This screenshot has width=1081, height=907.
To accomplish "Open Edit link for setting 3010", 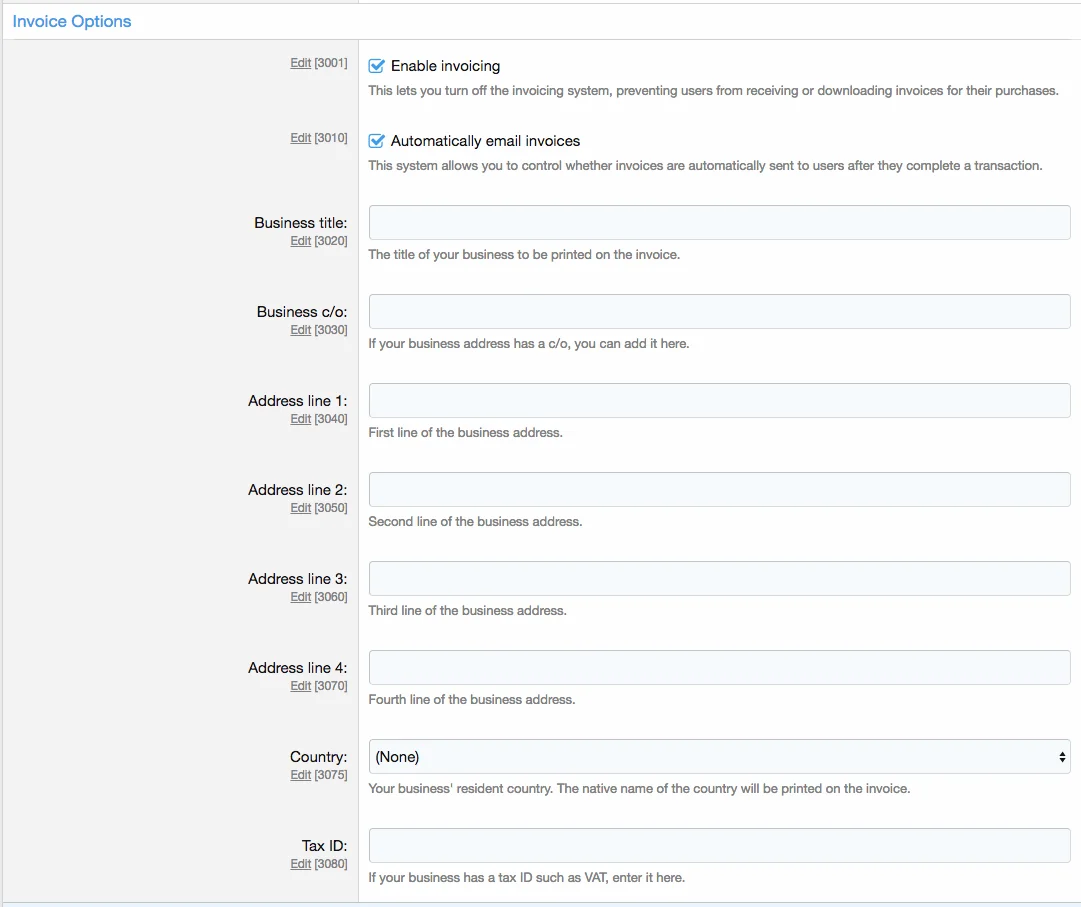I will [300, 138].
